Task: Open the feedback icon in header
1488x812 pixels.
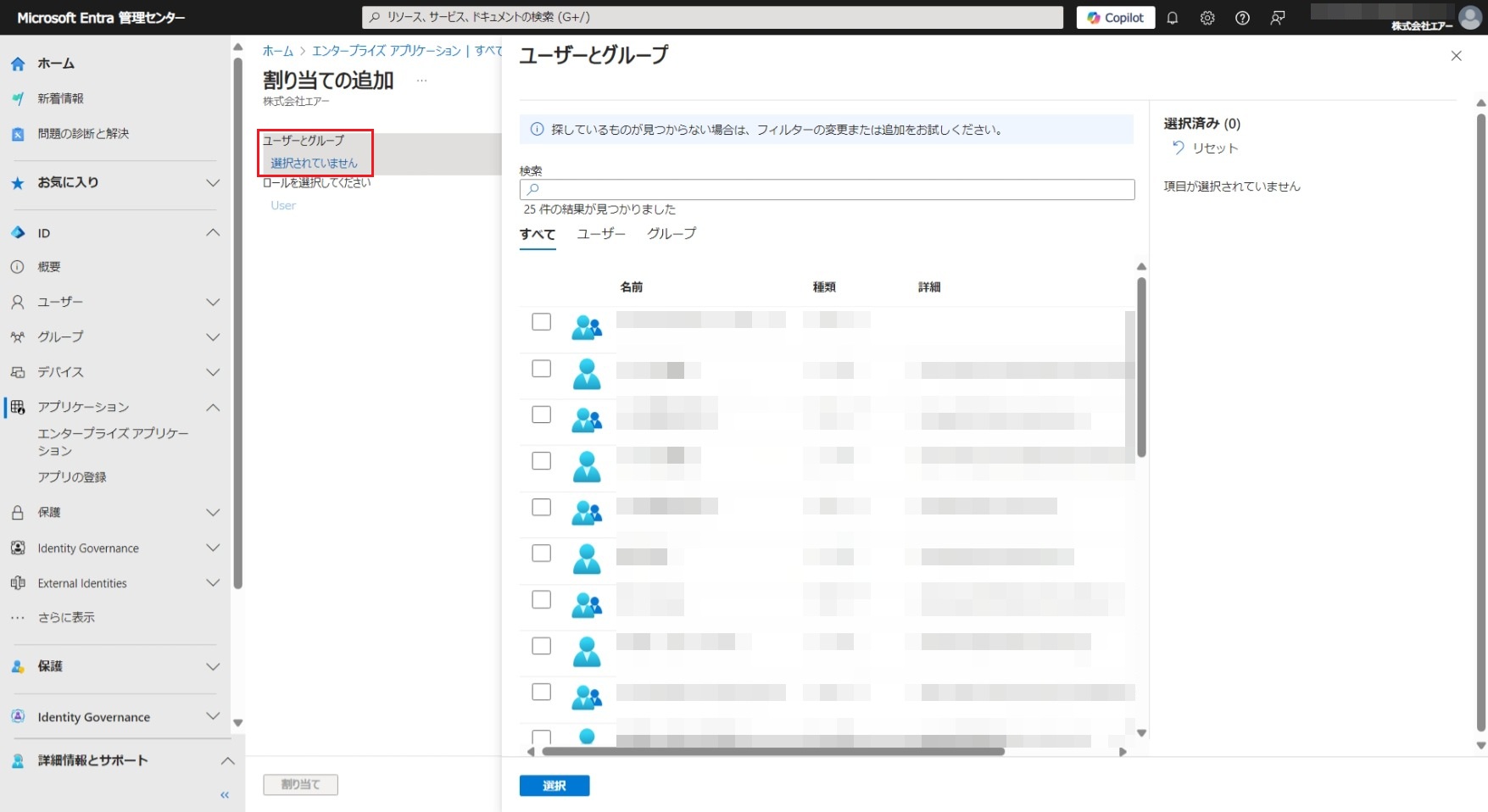Action: pyautogui.click(x=1278, y=18)
